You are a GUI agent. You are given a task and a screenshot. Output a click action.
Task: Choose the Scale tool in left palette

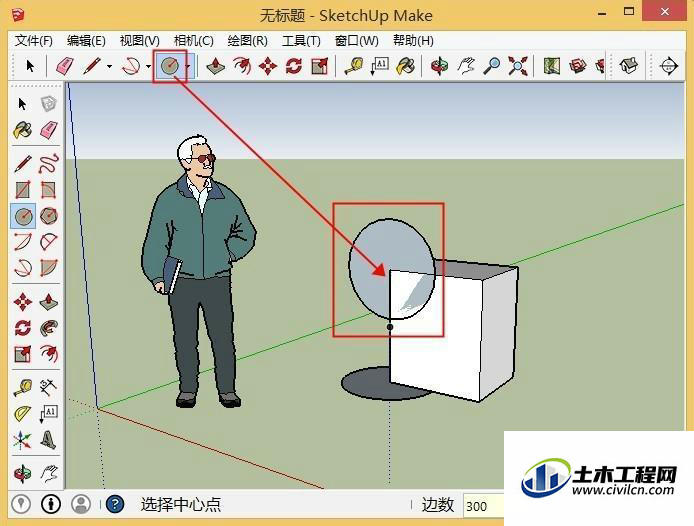[23, 354]
